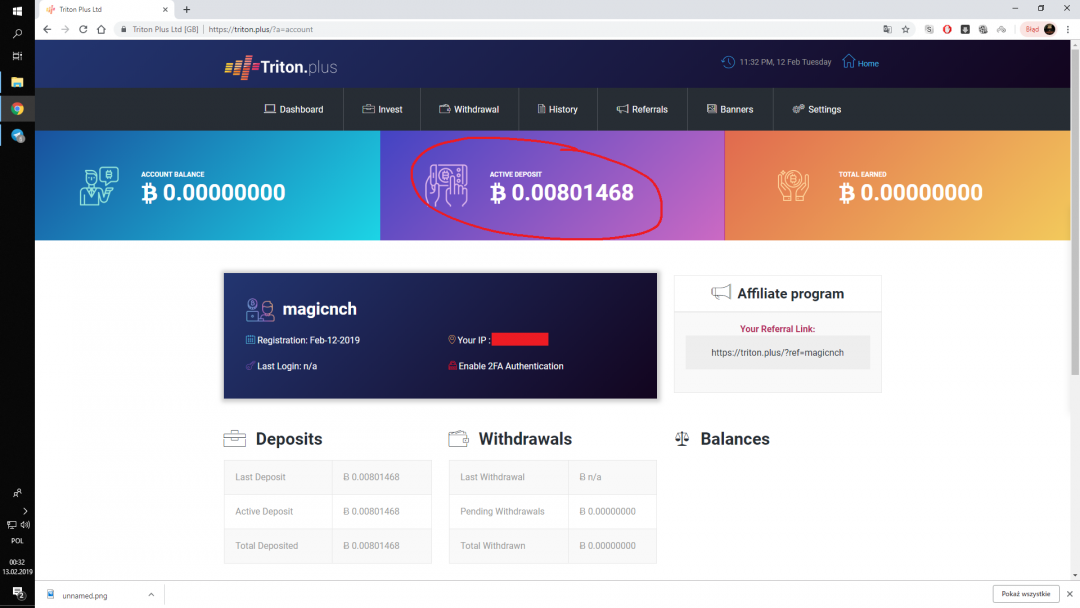Open a new browser tab
The width and height of the screenshot is (1080, 608).
(186, 9)
